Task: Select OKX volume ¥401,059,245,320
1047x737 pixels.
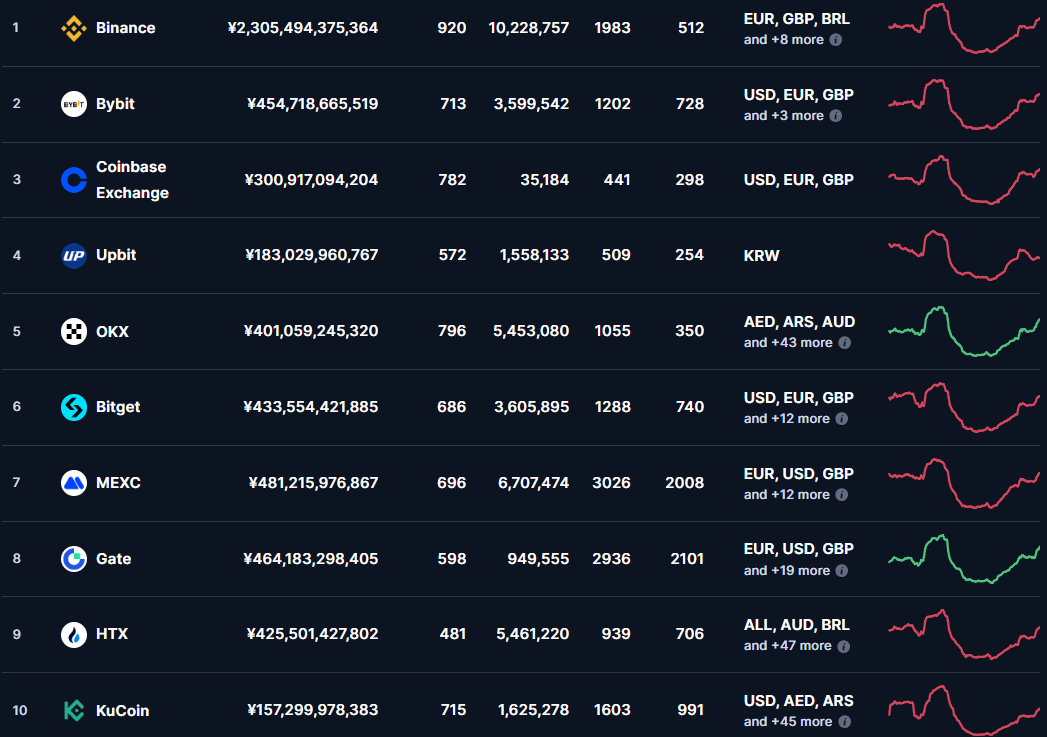Action: point(311,331)
